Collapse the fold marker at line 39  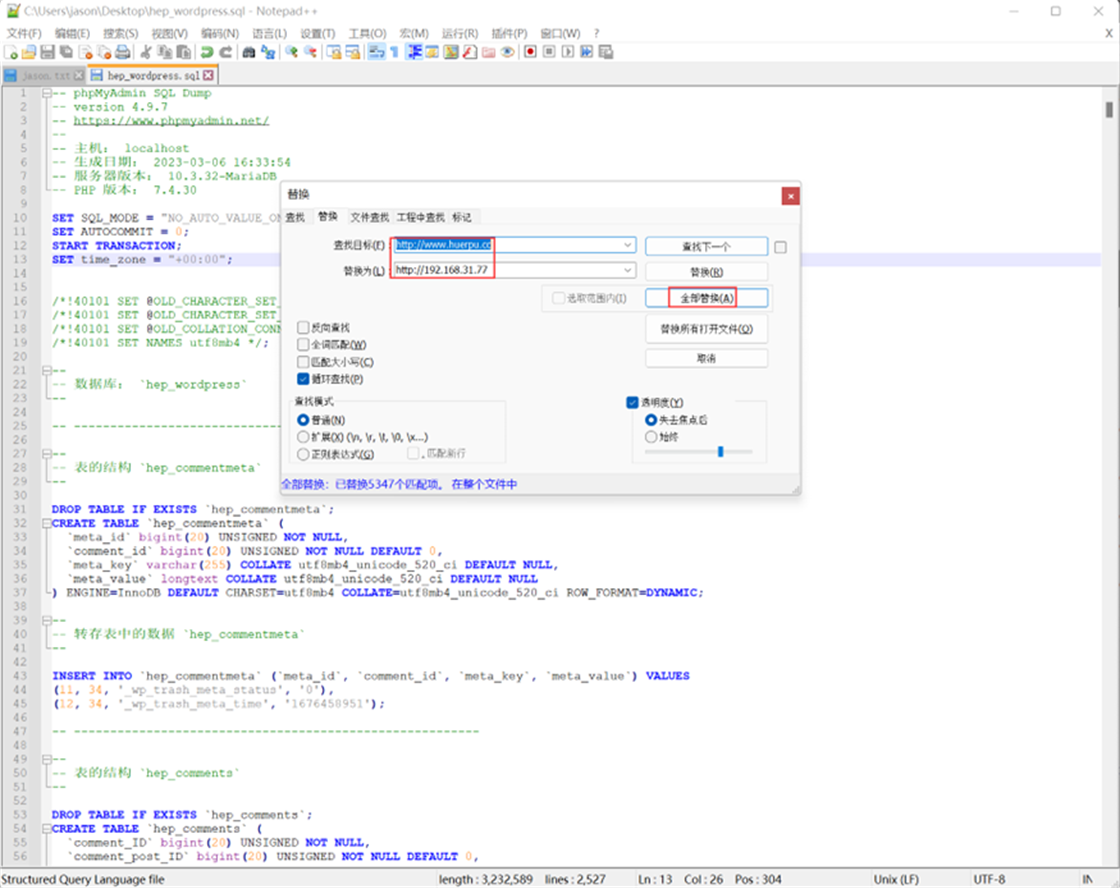[46, 620]
